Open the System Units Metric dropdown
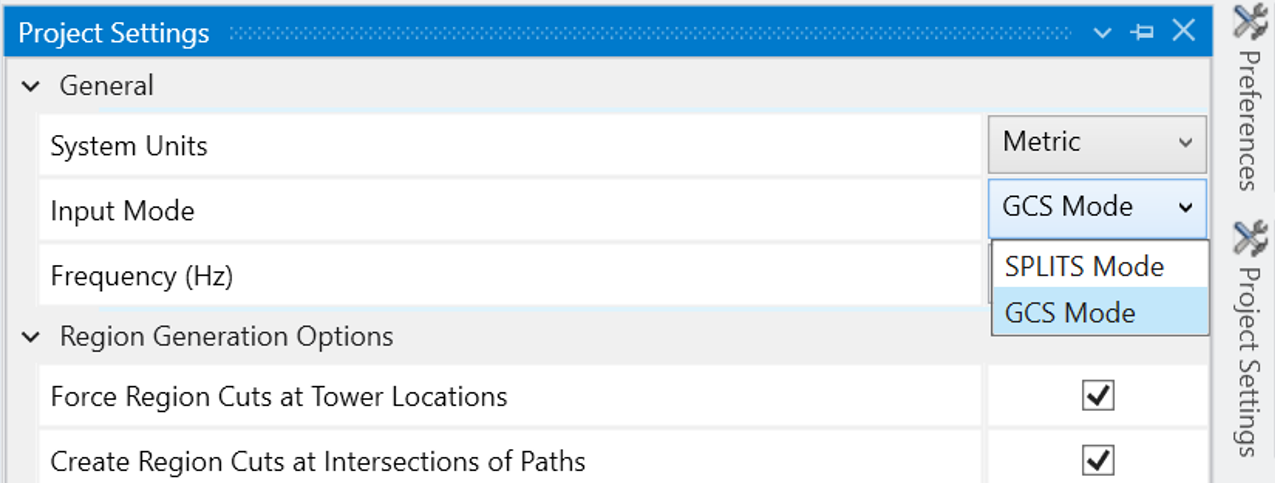The width and height of the screenshot is (1275, 483). (x=1098, y=143)
